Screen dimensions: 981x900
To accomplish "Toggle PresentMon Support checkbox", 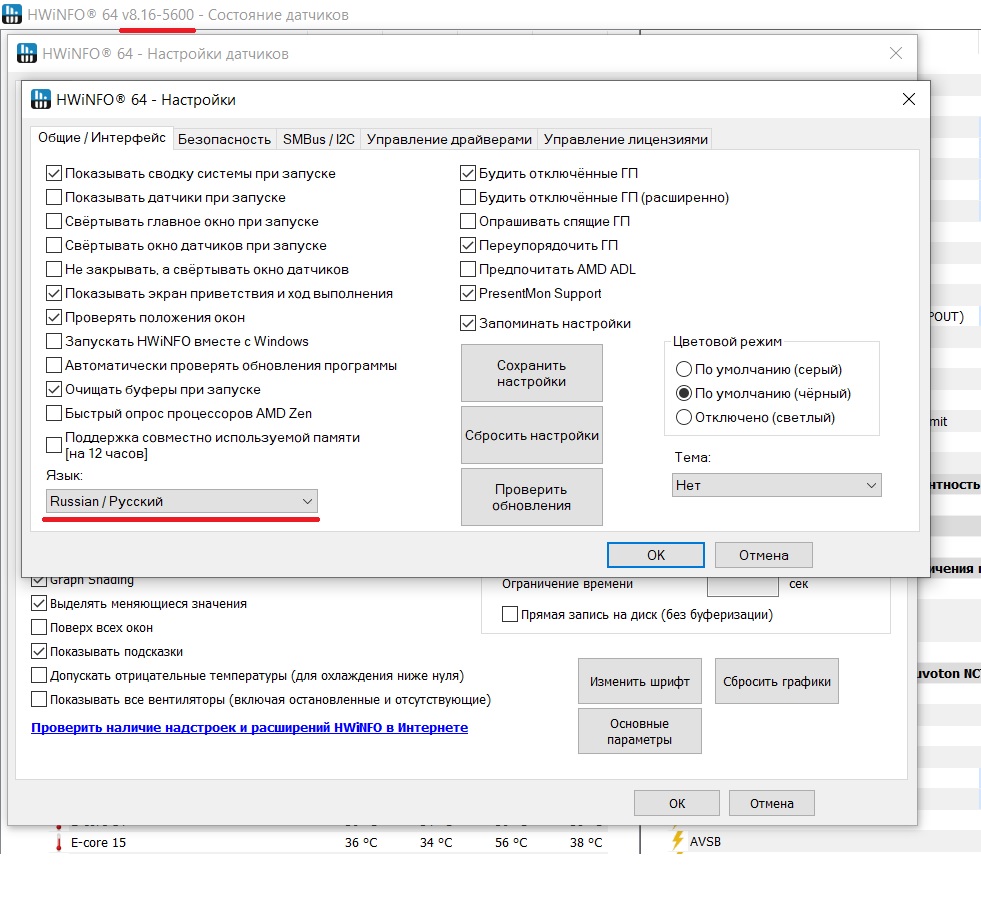I will [x=467, y=293].
